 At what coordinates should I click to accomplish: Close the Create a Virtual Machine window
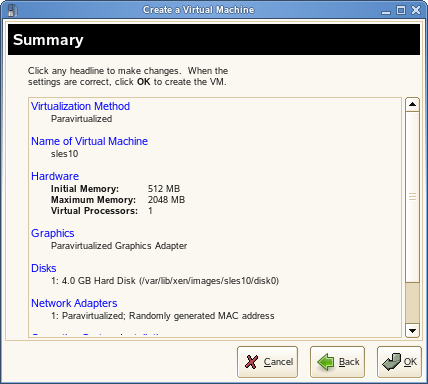click(x=416, y=10)
